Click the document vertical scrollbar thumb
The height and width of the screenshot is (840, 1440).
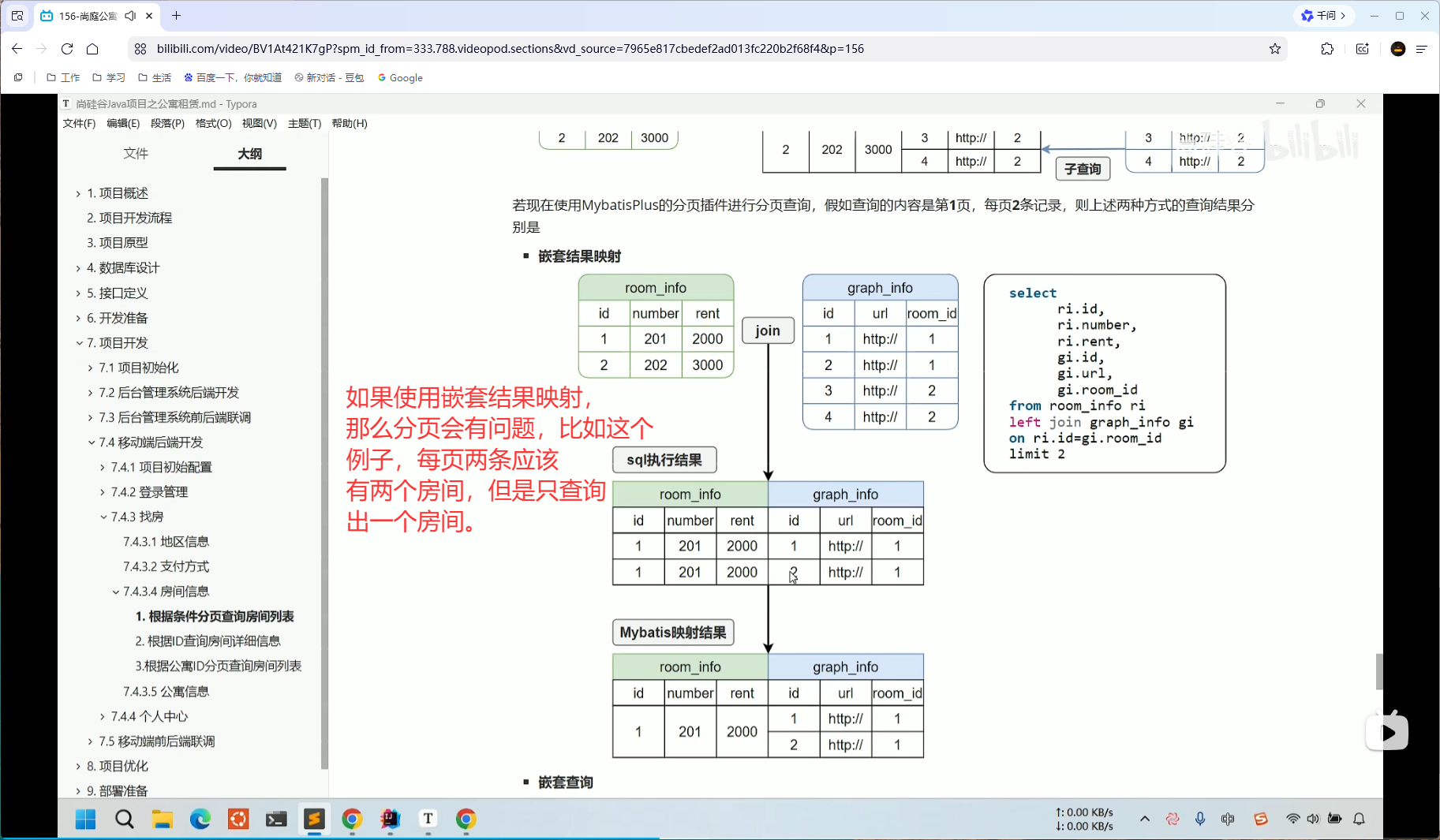point(1379,671)
